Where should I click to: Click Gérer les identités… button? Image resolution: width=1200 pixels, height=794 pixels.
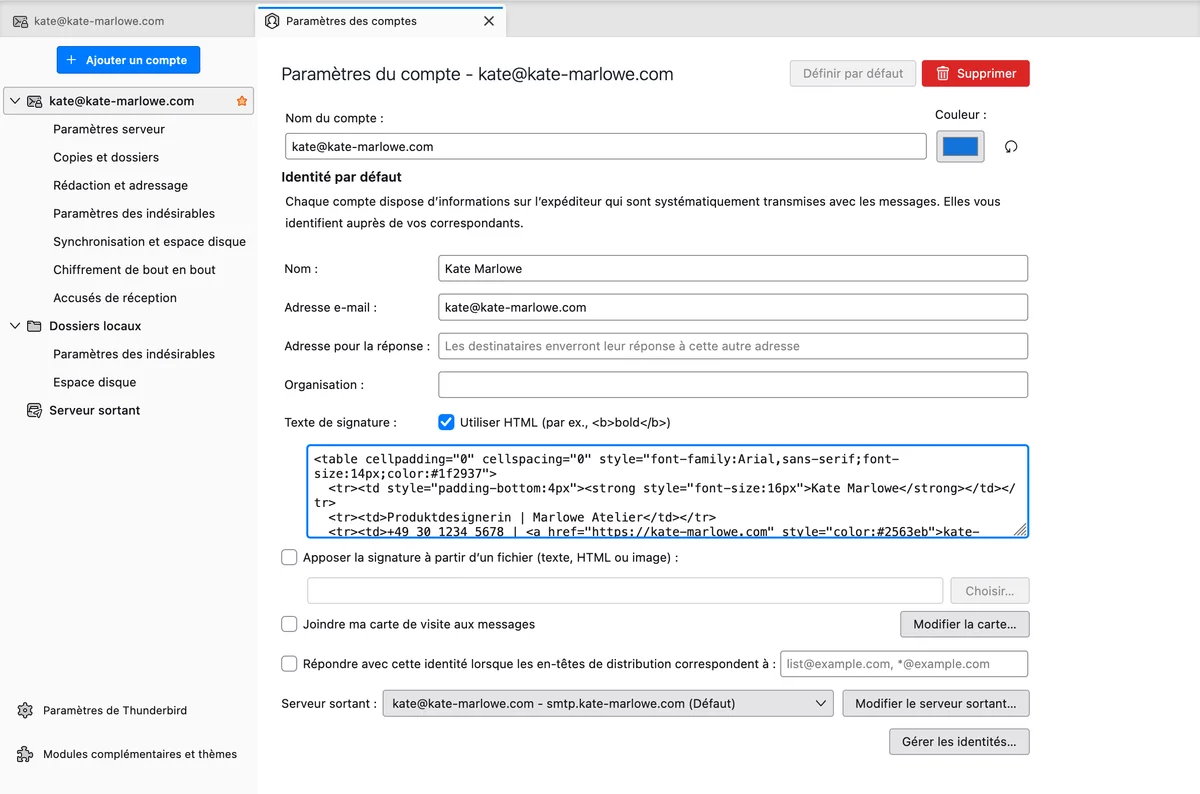pyautogui.click(x=959, y=741)
